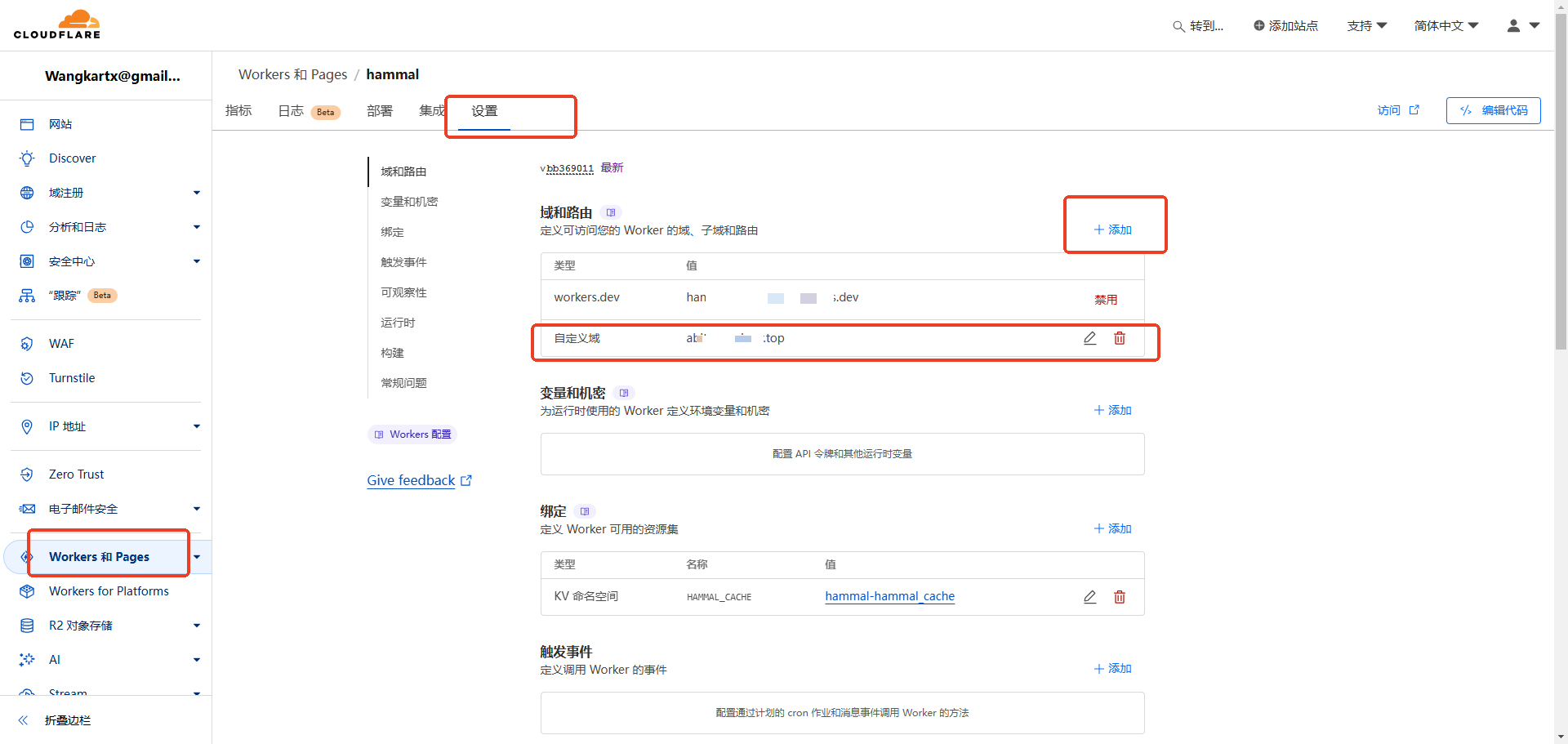Expand the AI sidebar arrow
Viewport: 1568px width, 744px height.
(197, 660)
